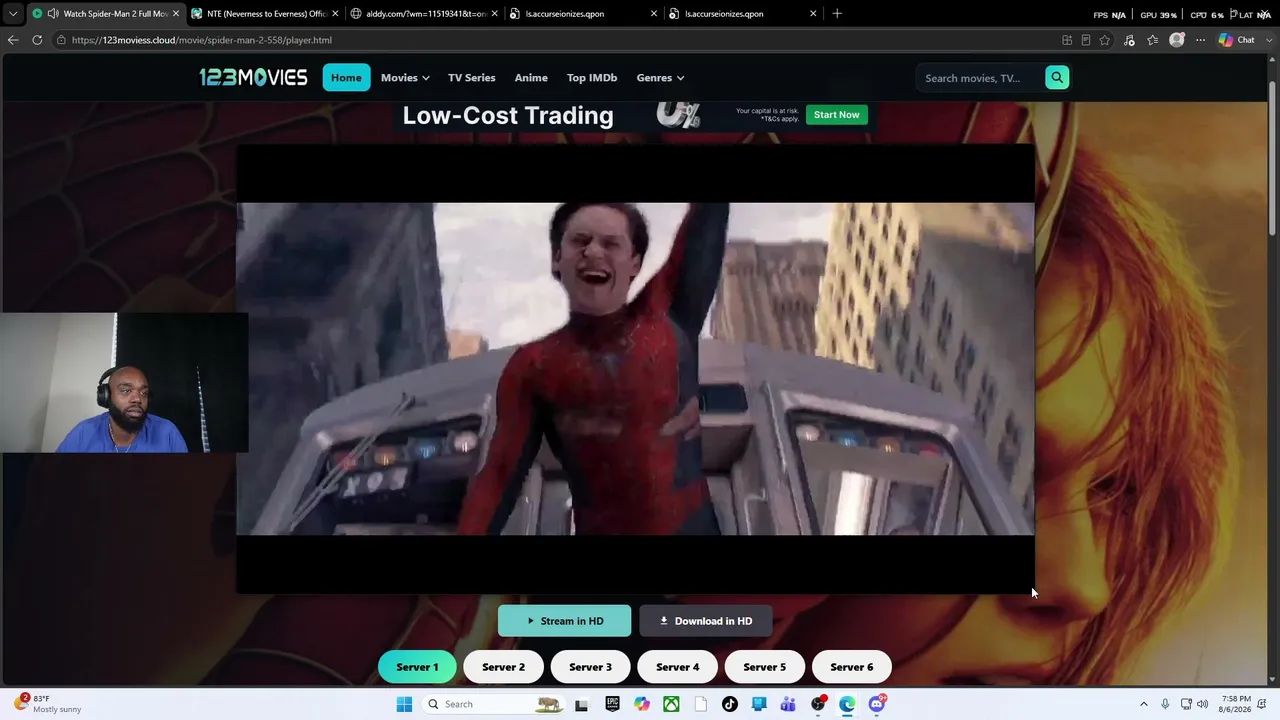Open the browser tab actions menu button

click(x=12, y=14)
